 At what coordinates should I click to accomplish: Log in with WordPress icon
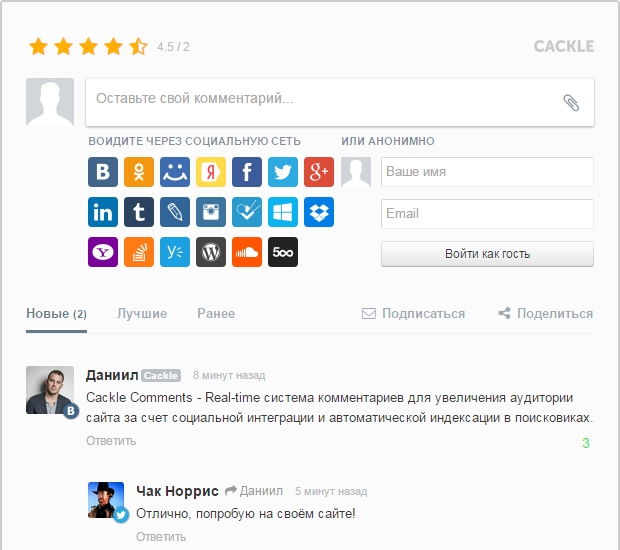click(x=211, y=252)
